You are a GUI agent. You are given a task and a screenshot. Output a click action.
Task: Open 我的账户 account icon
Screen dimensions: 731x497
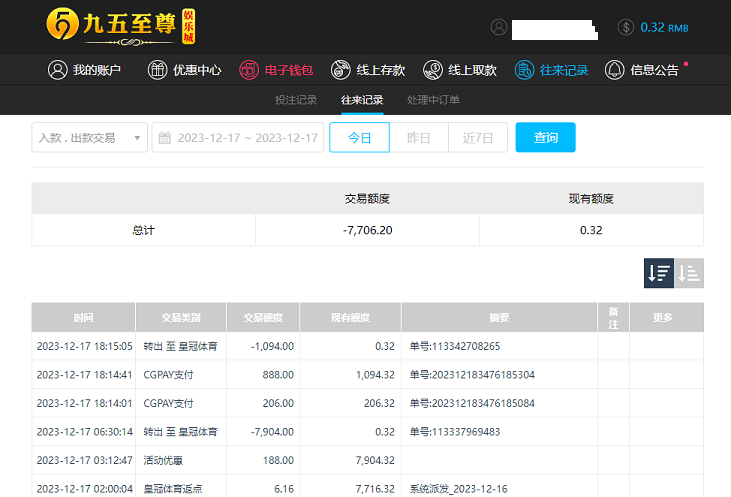58,70
